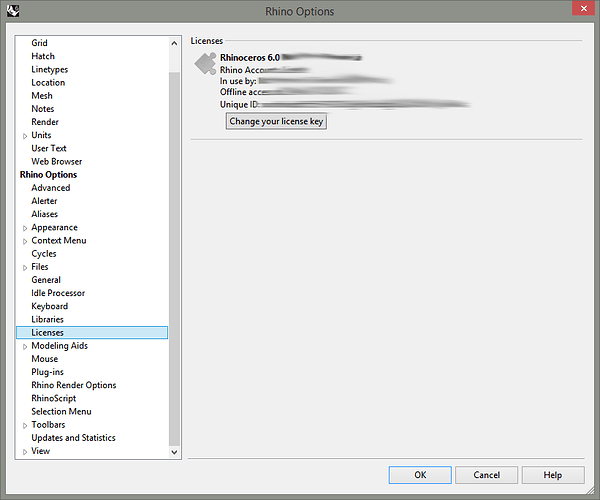The height and width of the screenshot is (500, 600).
Task: Open Updates and Statistics page
Action: [x=73, y=438]
